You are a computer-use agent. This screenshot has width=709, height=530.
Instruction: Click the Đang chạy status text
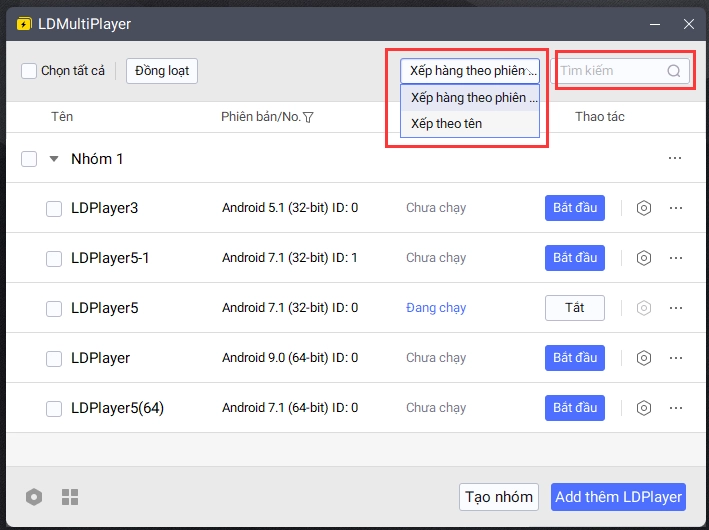436,308
